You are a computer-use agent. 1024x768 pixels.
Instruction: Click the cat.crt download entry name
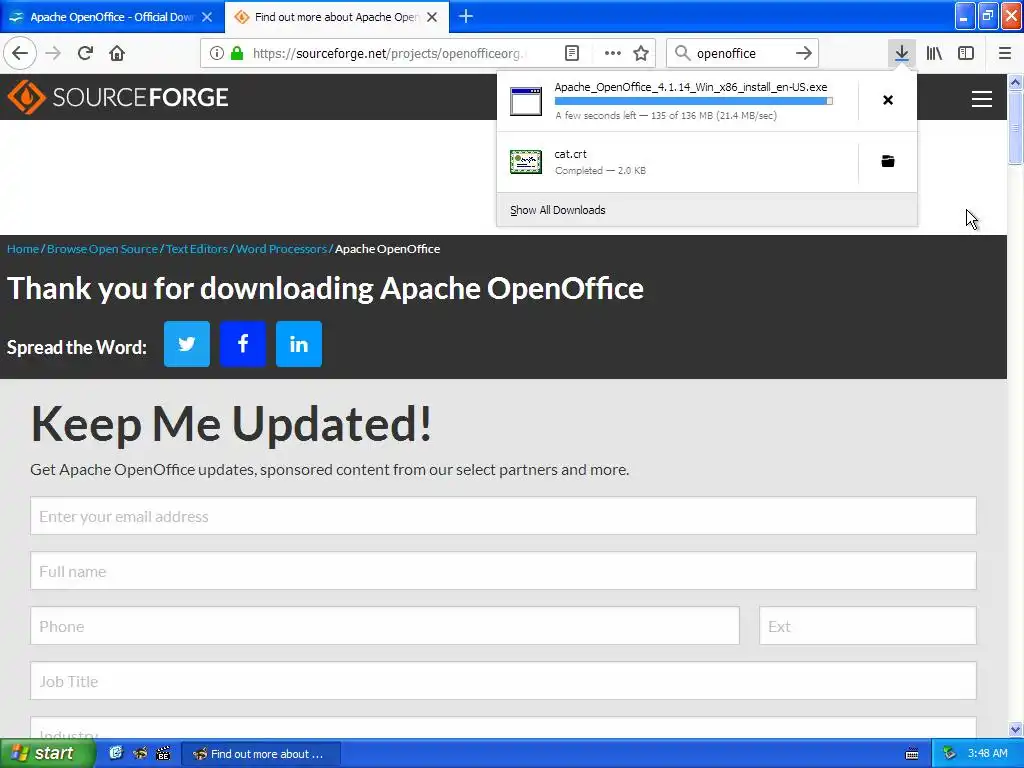pos(571,154)
